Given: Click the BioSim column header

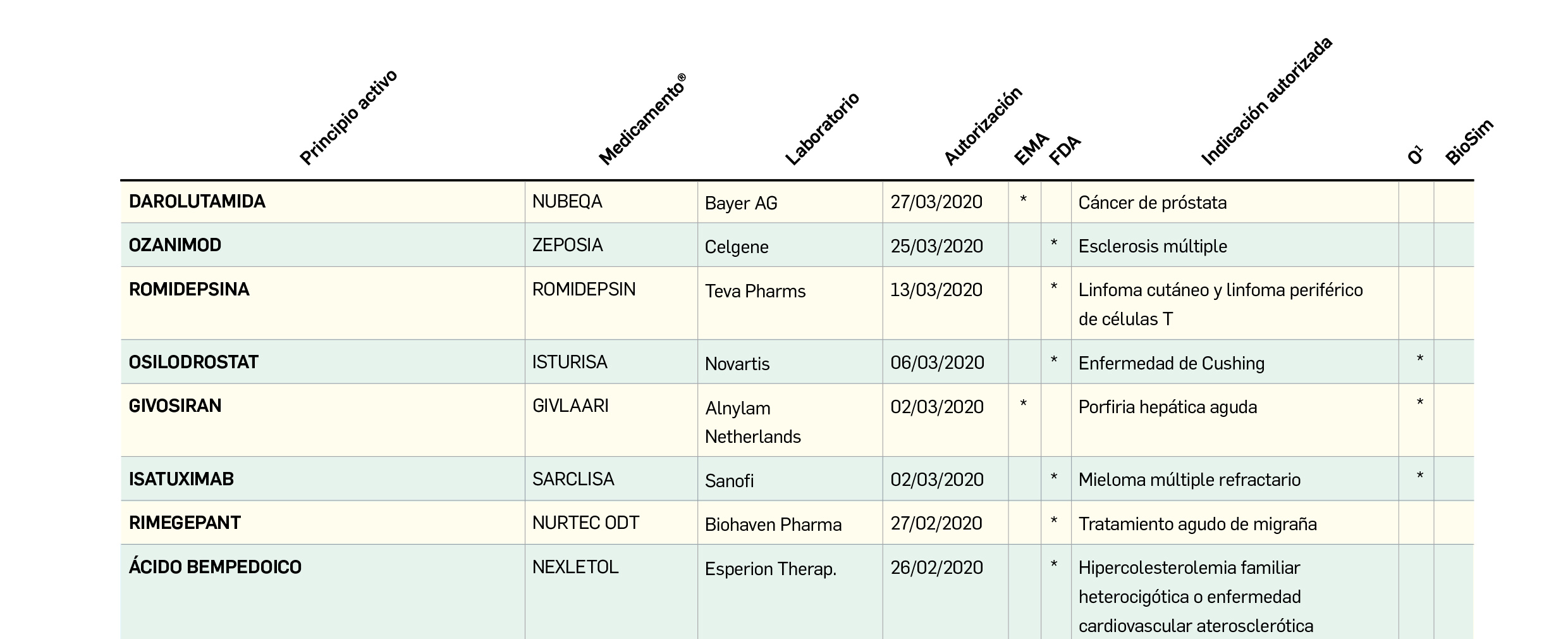Looking at the screenshot, I should click(x=1469, y=142).
